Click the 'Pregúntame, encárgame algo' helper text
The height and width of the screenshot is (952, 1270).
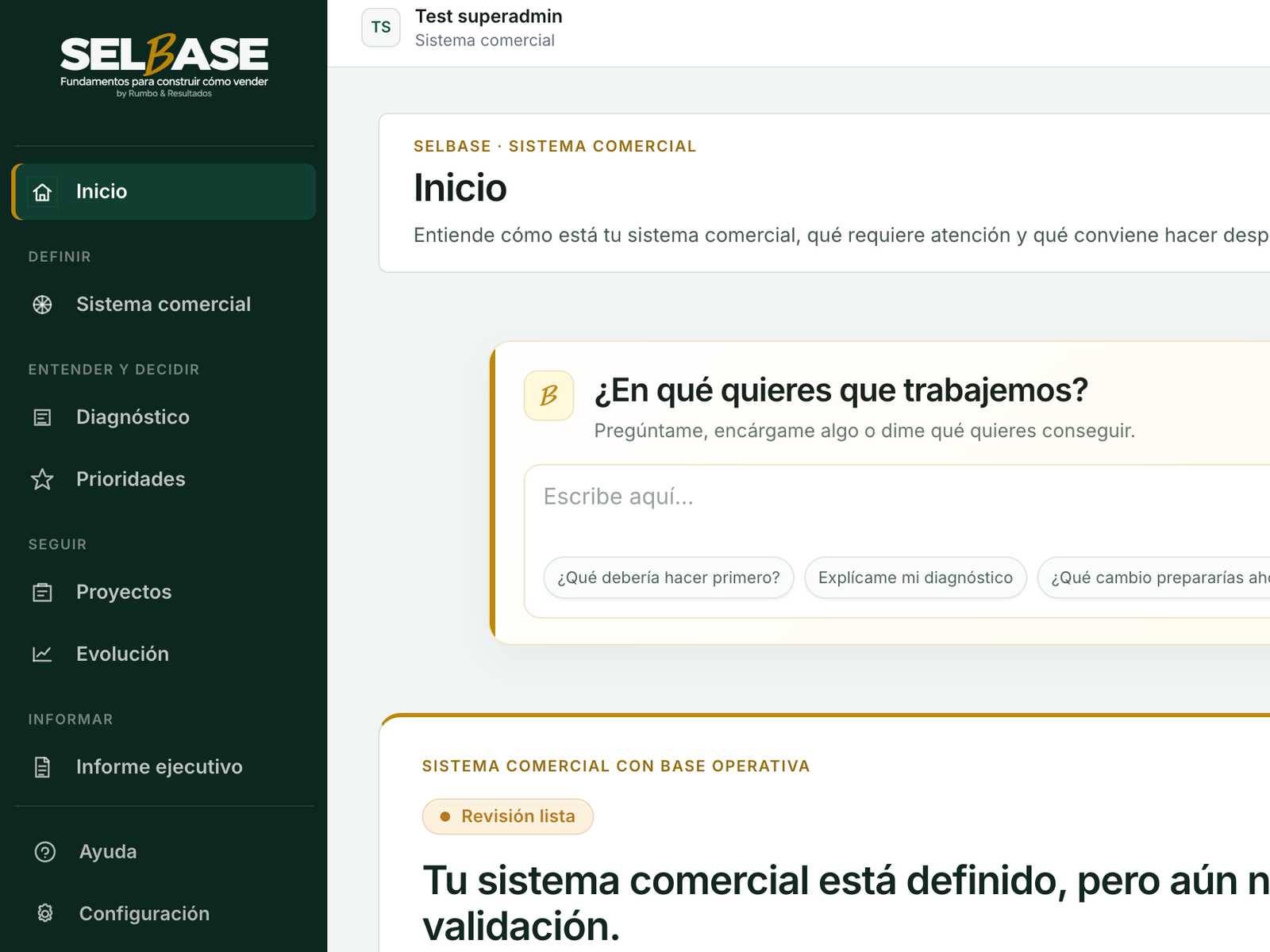pyautogui.click(x=864, y=431)
